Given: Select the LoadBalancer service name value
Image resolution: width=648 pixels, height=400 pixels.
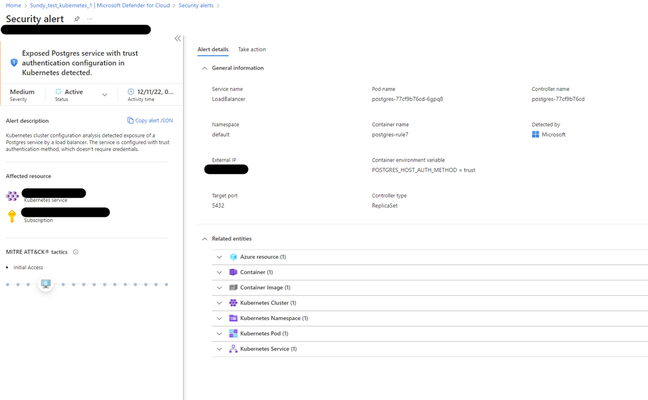Looking at the screenshot, I should tap(229, 99).
